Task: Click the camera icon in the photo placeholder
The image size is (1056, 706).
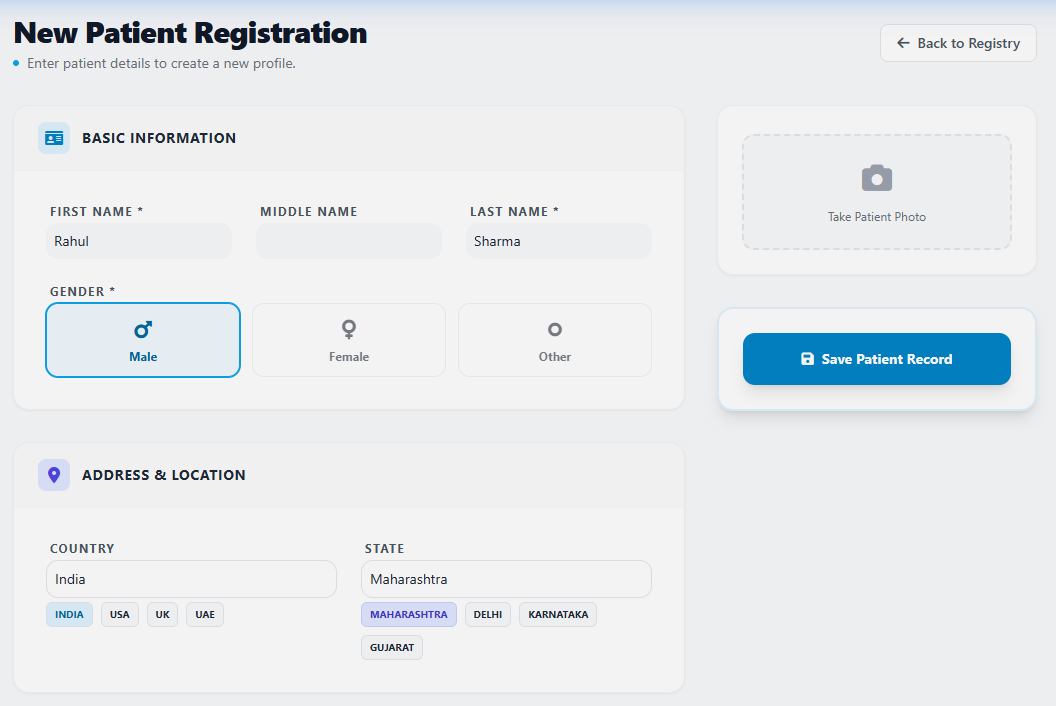Action: [x=876, y=178]
